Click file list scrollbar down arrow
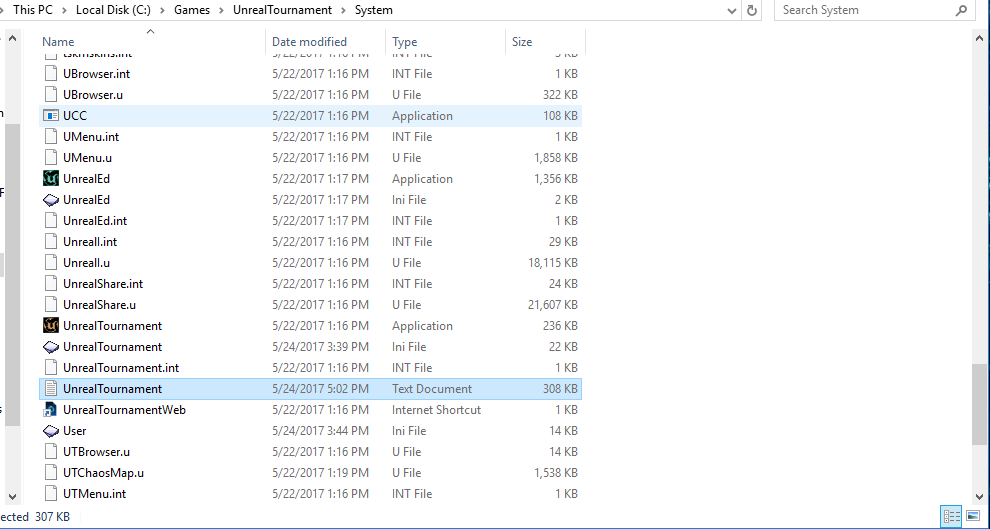The image size is (990, 529). coord(979,497)
